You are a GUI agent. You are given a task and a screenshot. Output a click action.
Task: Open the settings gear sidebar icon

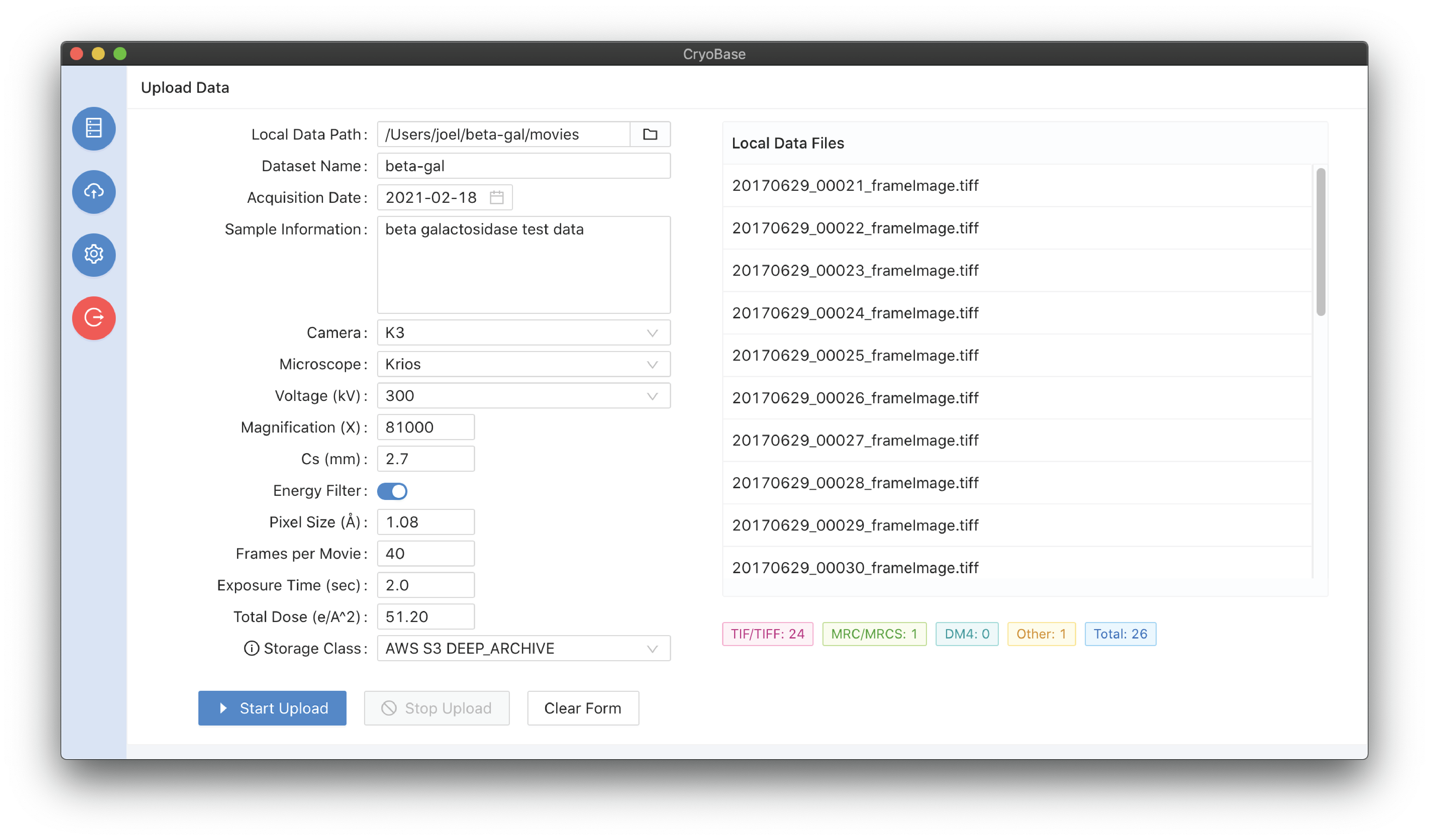[x=94, y=254]
